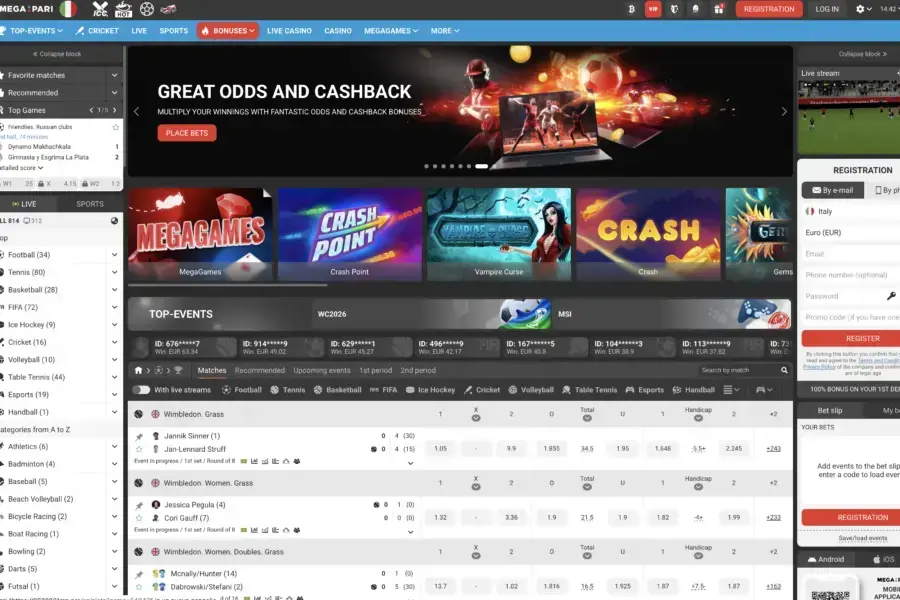The height and width of the screenshot is (600, 900).
Task: Click the search magnifier in match search
Action: (x=784, y=370)
